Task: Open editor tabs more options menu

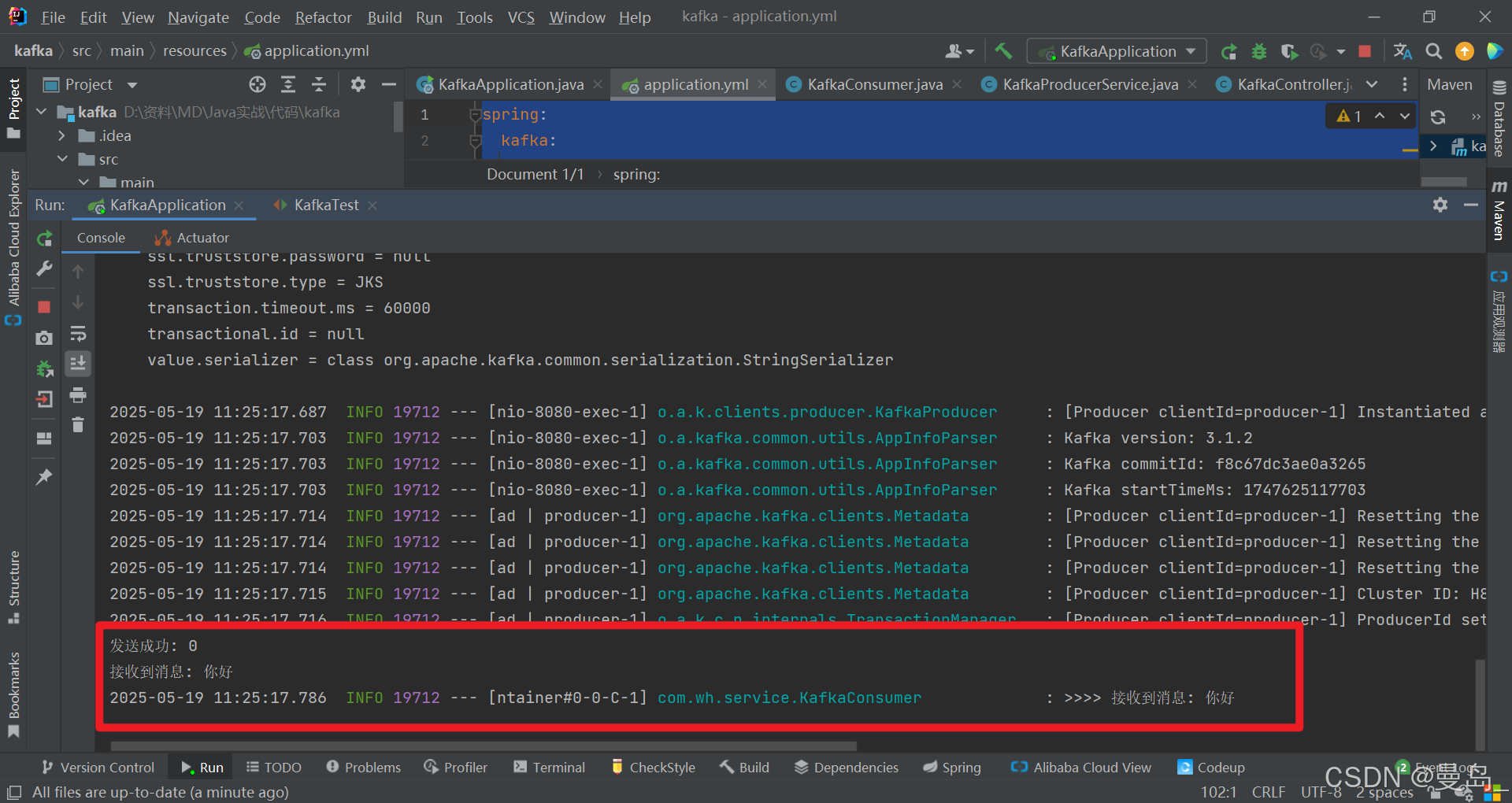Action: pyautogui.click(x=1404, y=84)
